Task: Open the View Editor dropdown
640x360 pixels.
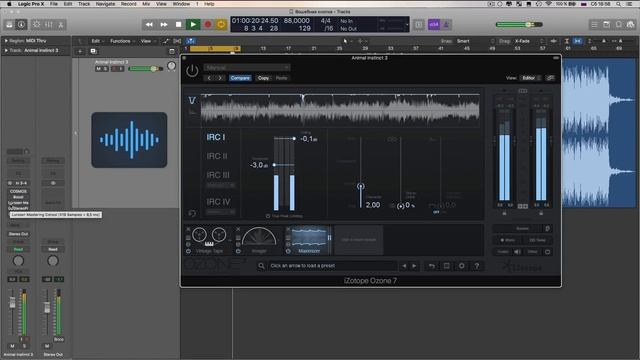Action: (x=530, y=78)
